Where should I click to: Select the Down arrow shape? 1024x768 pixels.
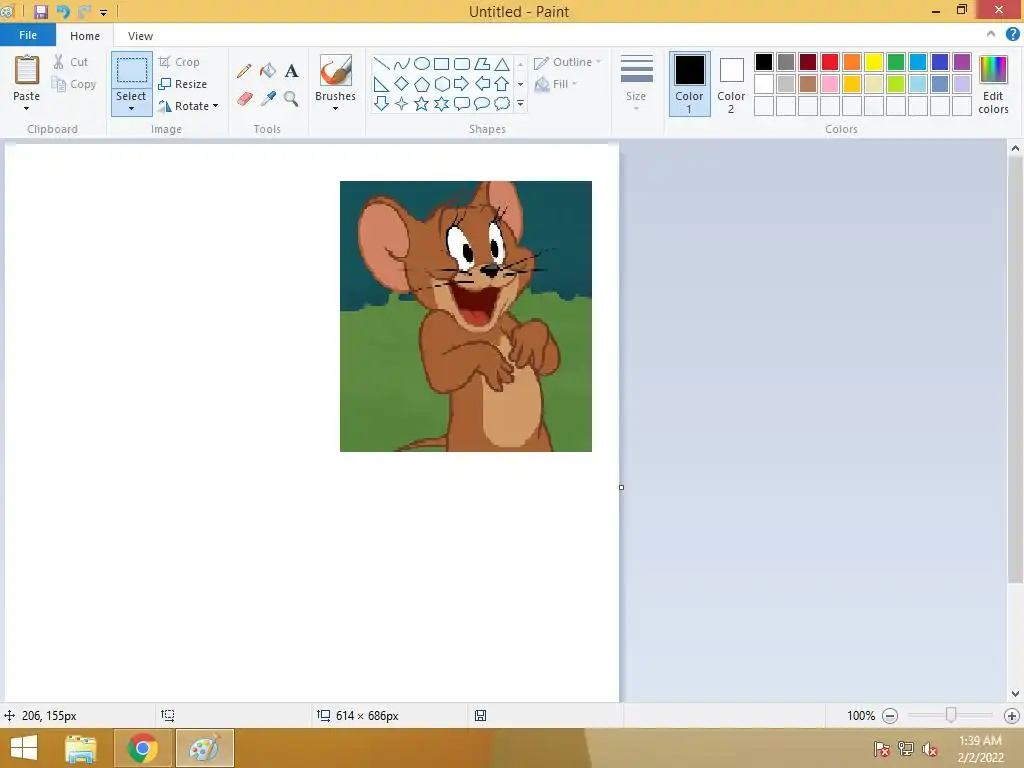coord(381,103)
